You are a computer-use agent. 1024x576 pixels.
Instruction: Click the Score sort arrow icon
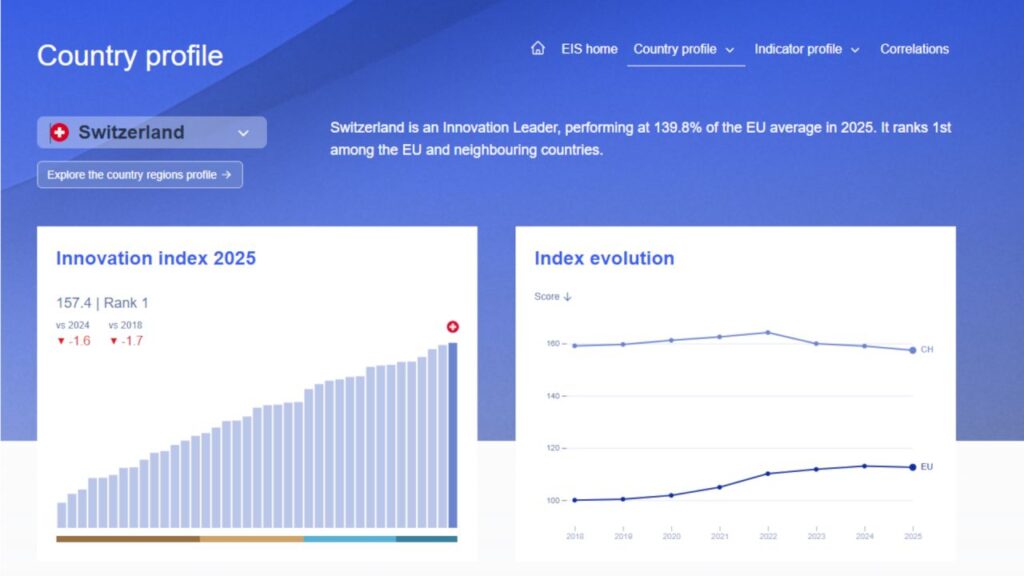click(x=567, y=297)
